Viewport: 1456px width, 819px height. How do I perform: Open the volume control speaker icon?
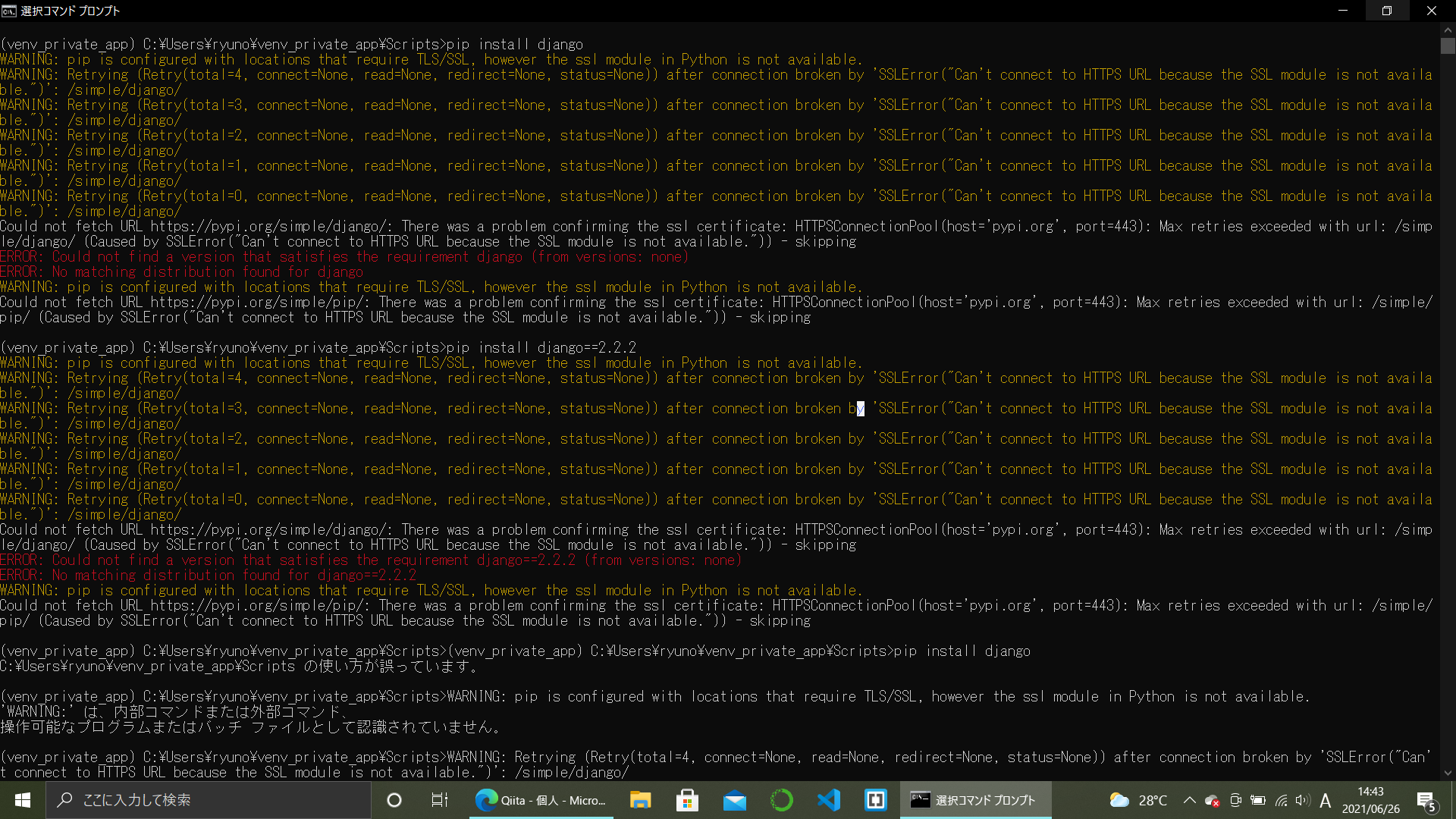1303,800
